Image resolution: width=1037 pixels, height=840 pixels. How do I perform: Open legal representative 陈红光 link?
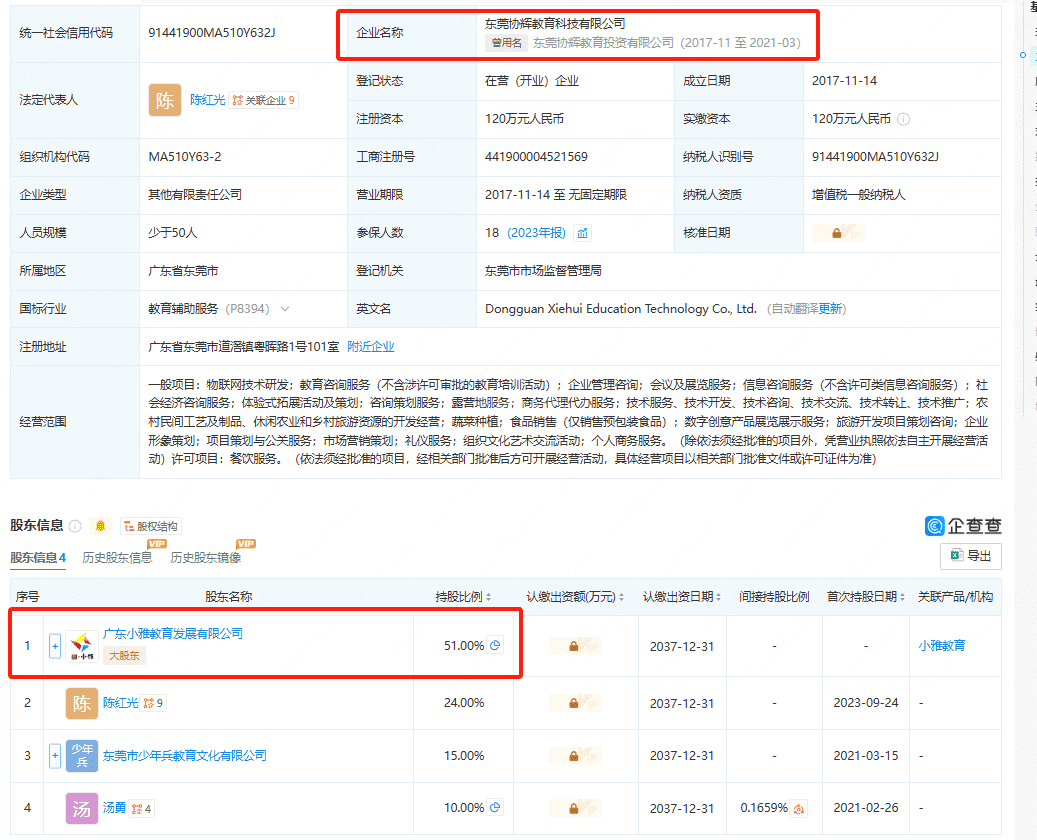click(208, 100)
